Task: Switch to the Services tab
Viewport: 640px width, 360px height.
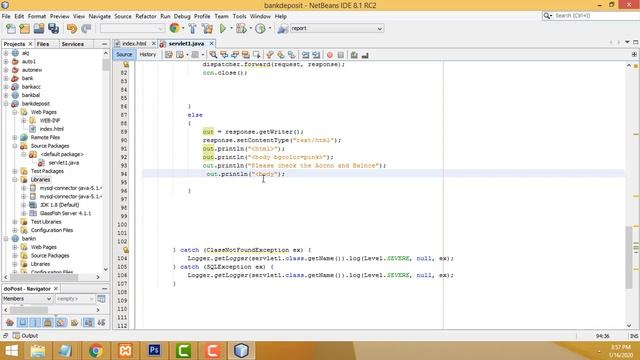Action: [73, 44]
